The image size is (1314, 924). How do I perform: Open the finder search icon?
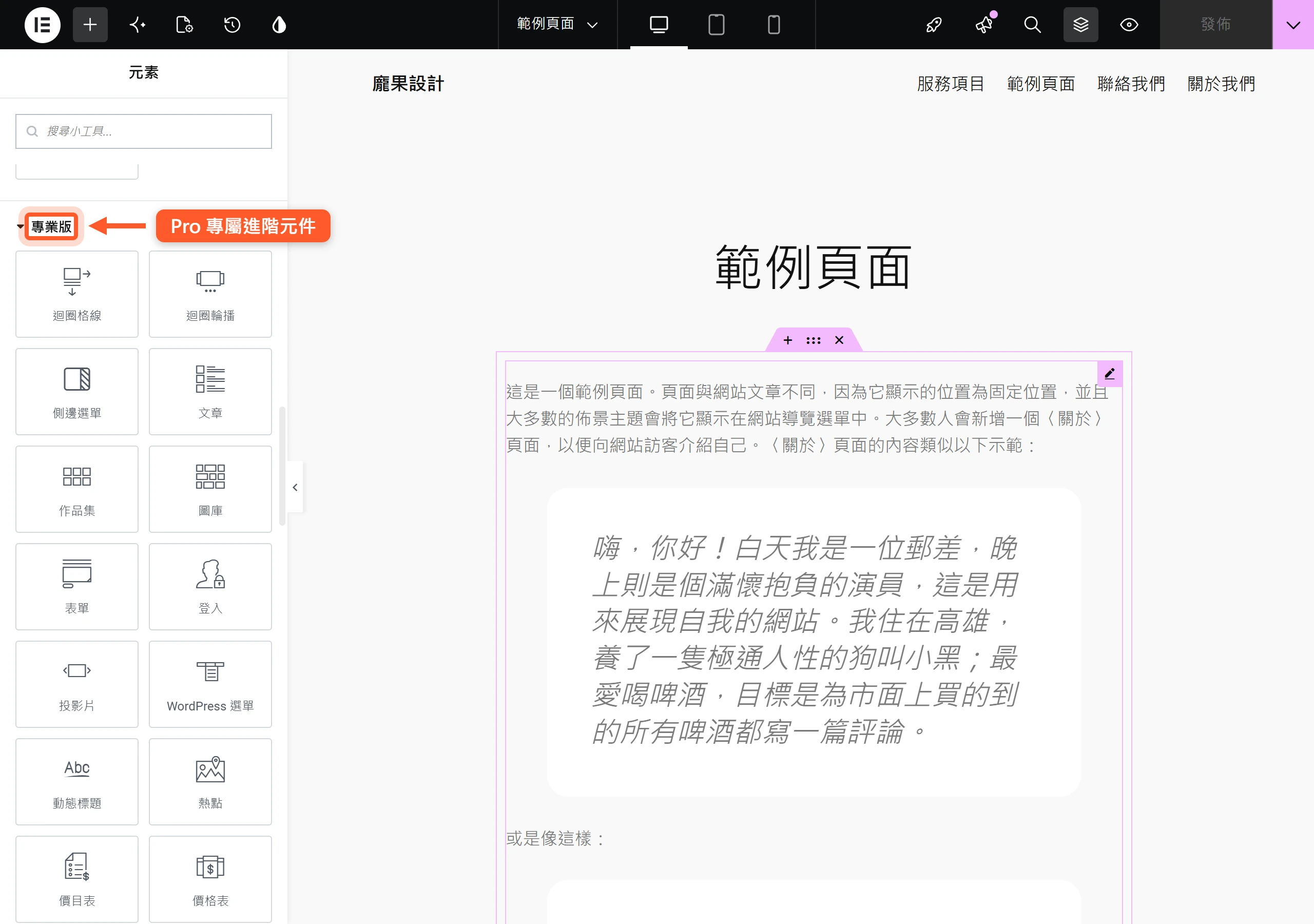pos(1032,25)
